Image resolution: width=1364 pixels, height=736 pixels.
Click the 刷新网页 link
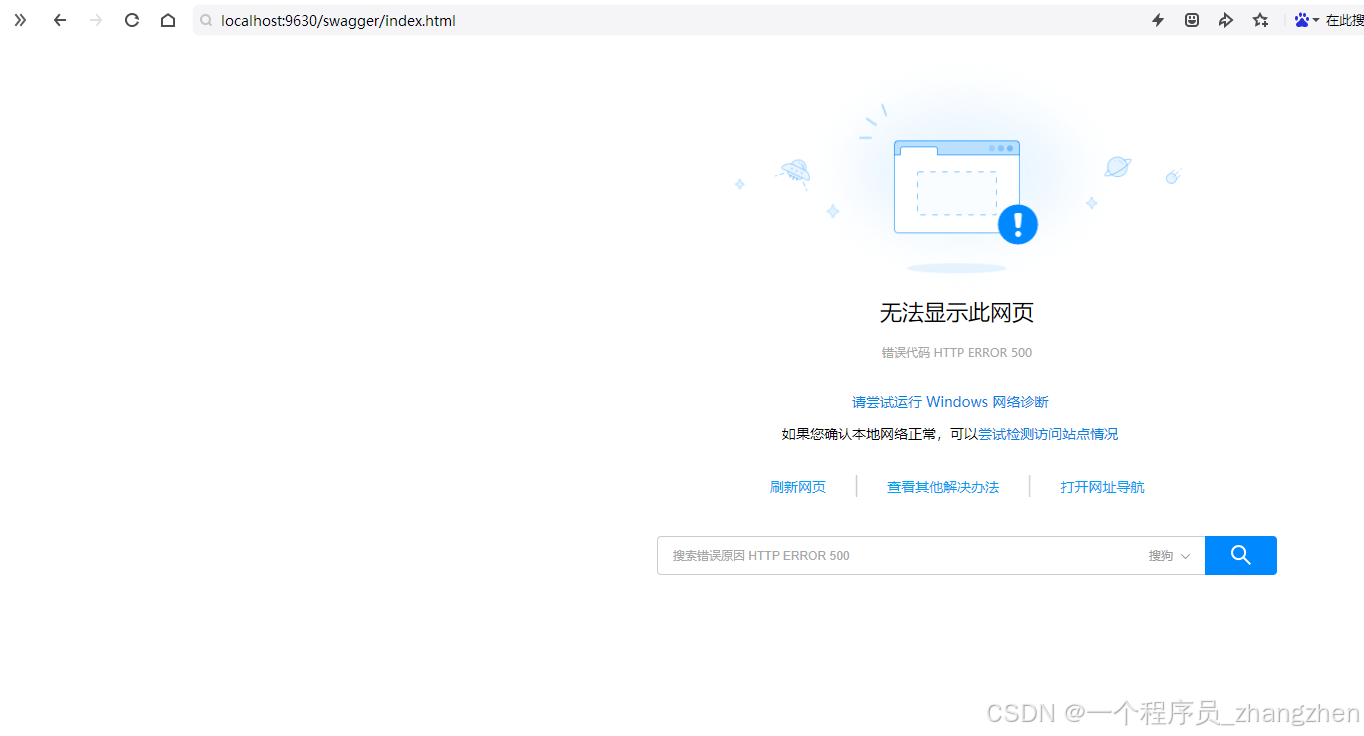pyautogui.click(x=797, y=486)
